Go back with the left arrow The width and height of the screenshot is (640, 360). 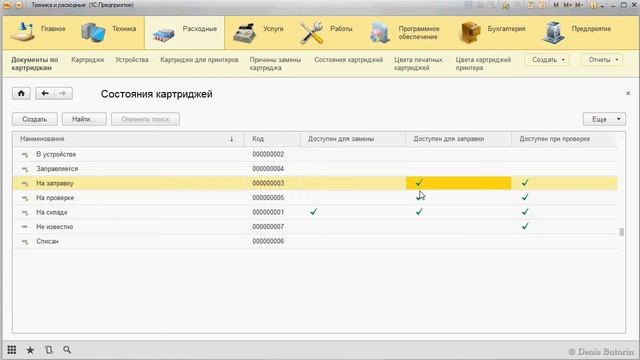45,93
